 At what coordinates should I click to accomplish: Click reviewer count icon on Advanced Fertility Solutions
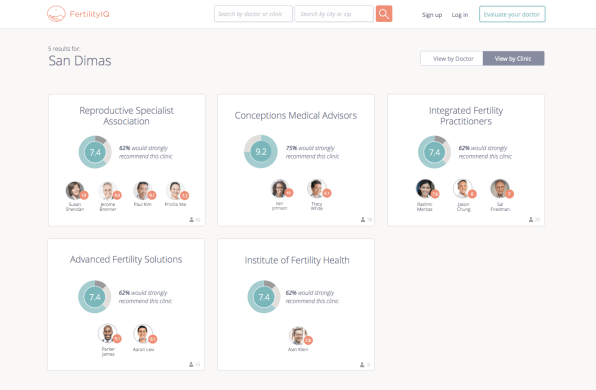pyautogui.click(x=191, y=364)
